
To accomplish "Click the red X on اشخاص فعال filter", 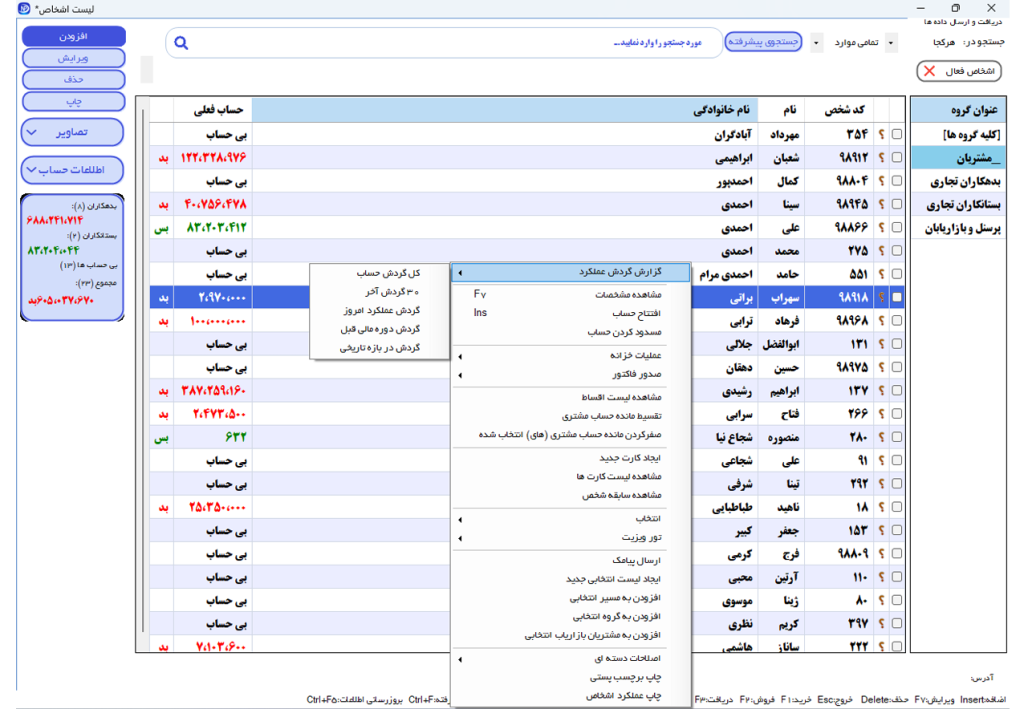I will [x=929, y=71].
